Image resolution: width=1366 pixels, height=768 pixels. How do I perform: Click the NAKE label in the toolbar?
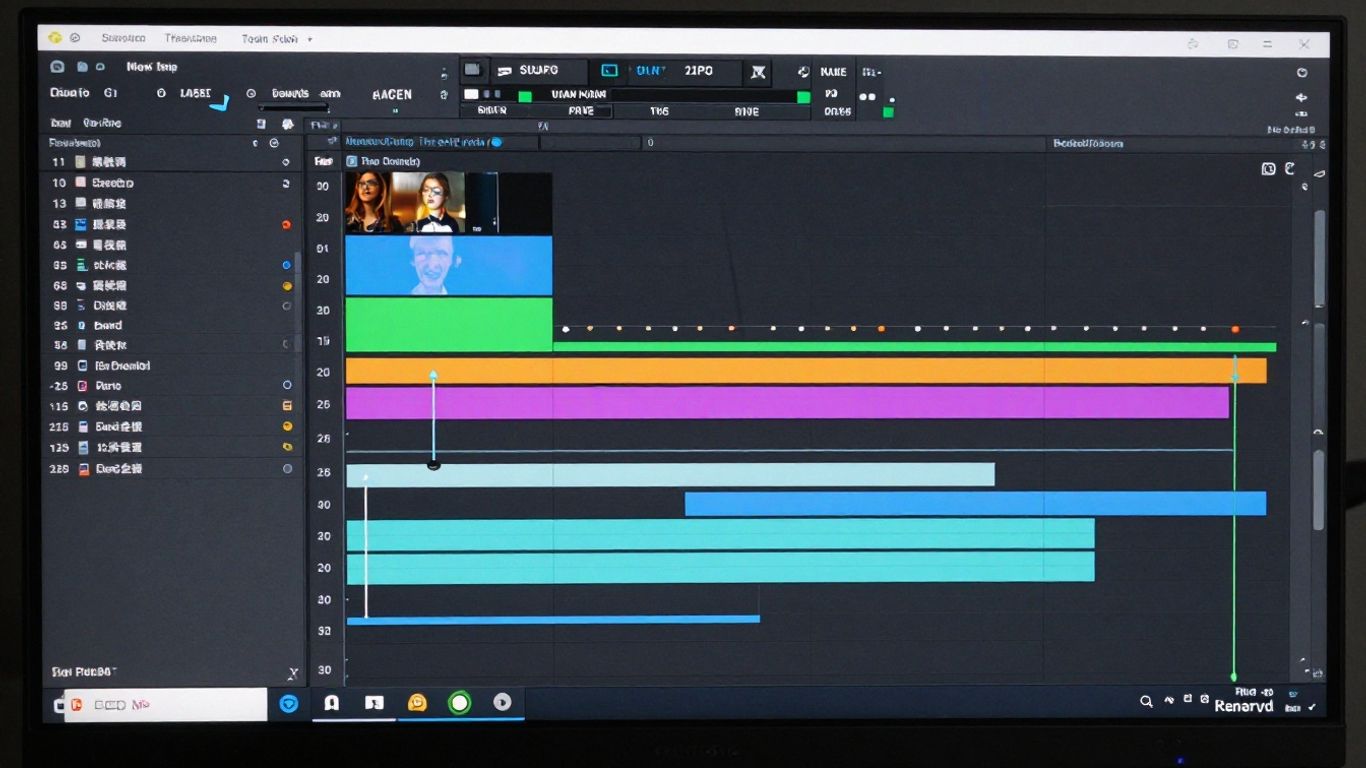point(833,72)
